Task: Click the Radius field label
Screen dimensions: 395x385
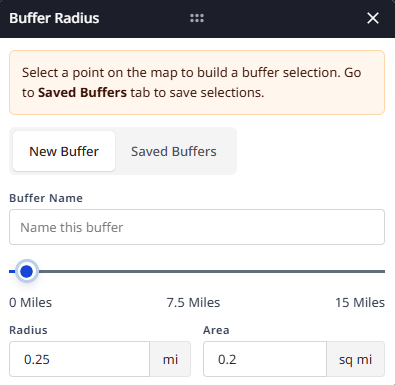Action: coord(28,330)
